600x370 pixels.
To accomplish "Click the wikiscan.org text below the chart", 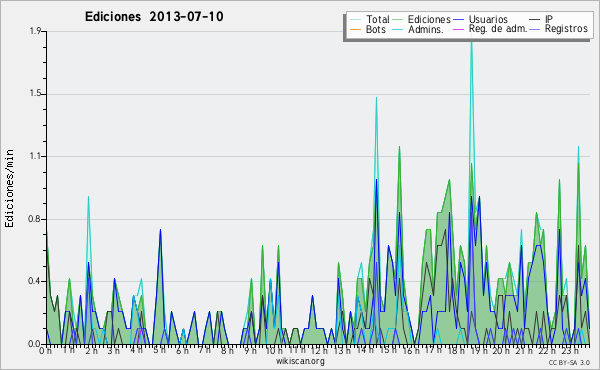I will tap(300, 361).
